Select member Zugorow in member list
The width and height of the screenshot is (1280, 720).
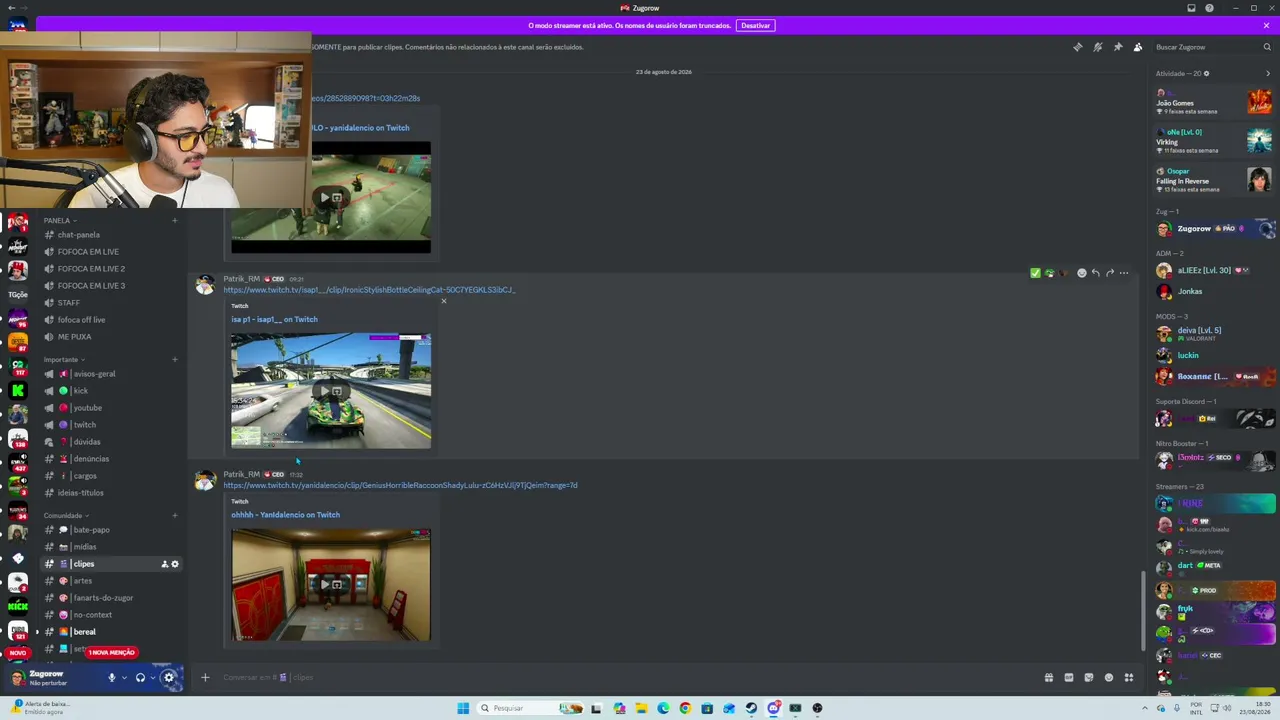click(1214, 229)
